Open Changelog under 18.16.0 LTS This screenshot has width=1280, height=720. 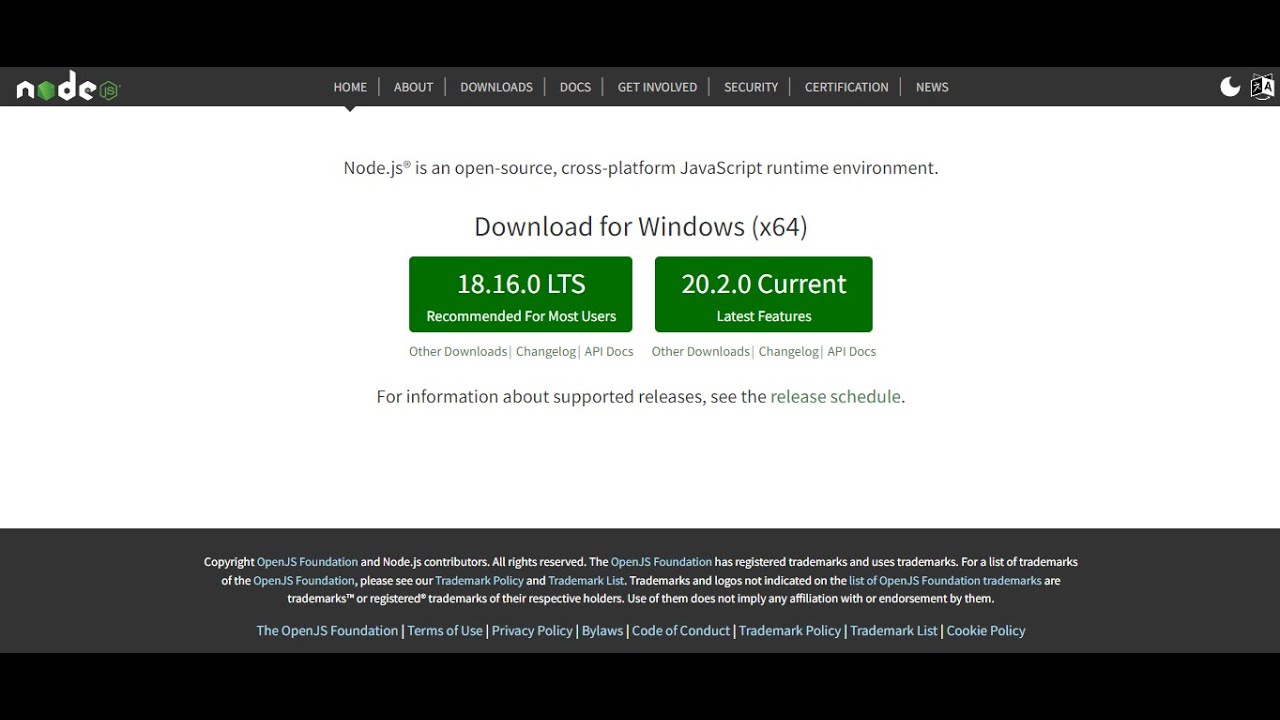546,351
